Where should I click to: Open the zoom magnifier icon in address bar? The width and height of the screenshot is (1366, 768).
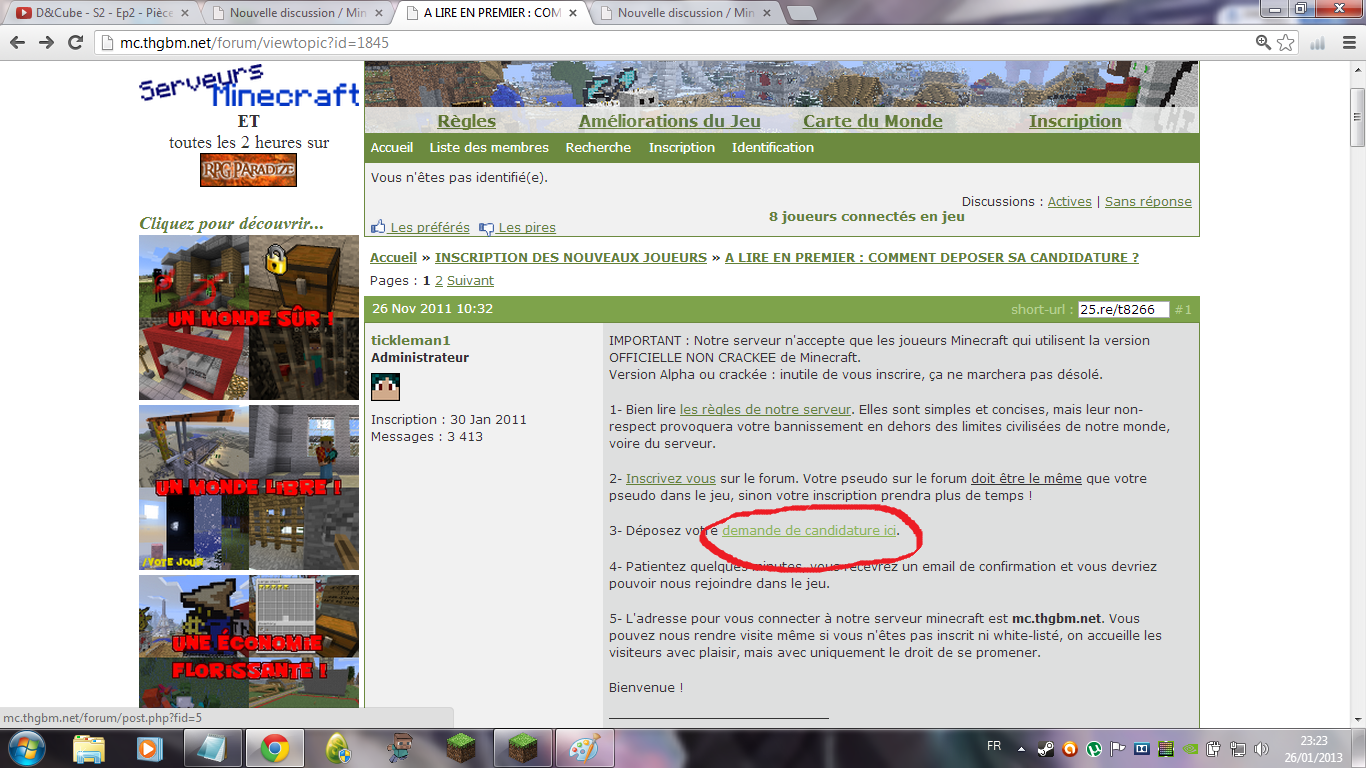coord(1264,43)
